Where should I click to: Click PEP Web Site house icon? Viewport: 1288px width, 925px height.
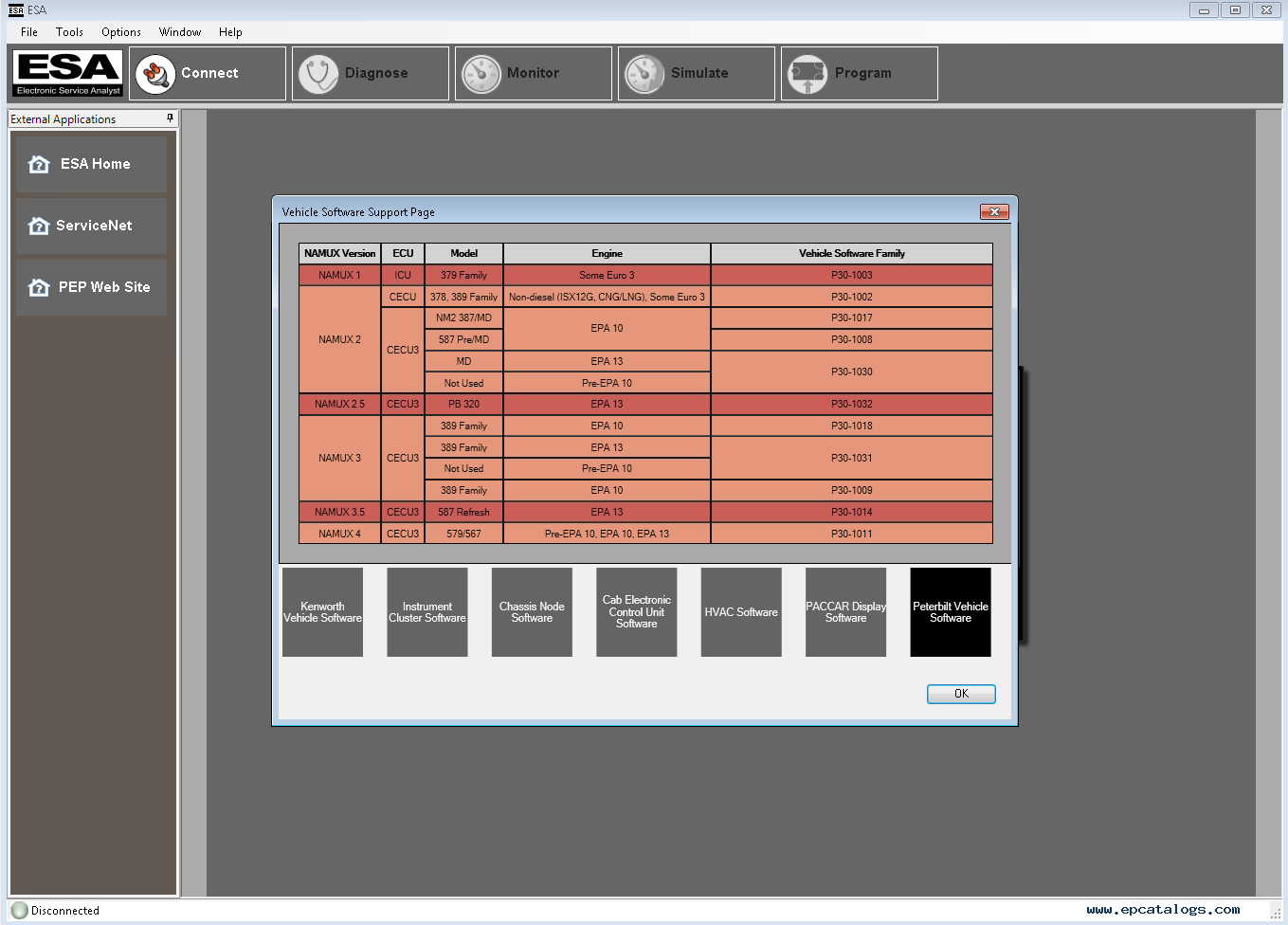pyautogui.click(x=39, y=287)
